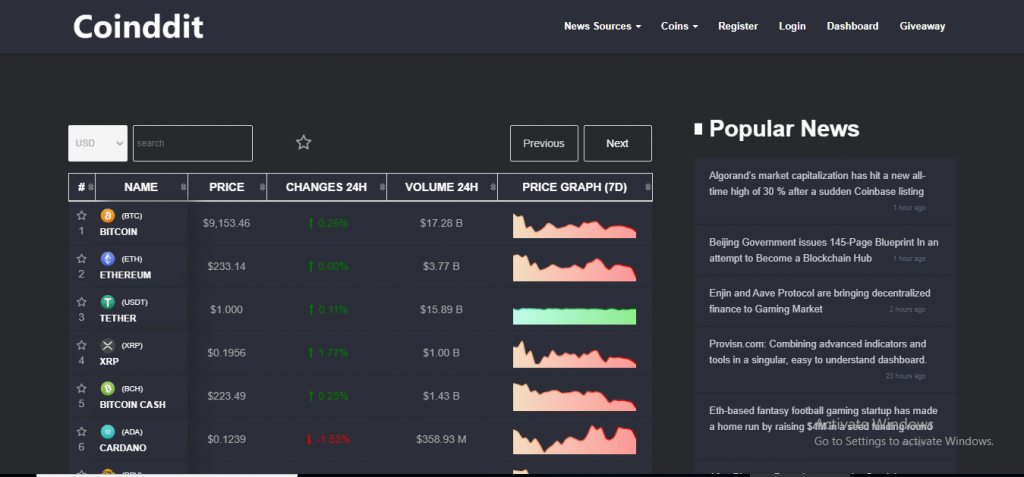Open Algorand market capitalization news article
The width and height of the screenshot is (1024, 477).
pos(817,184)
